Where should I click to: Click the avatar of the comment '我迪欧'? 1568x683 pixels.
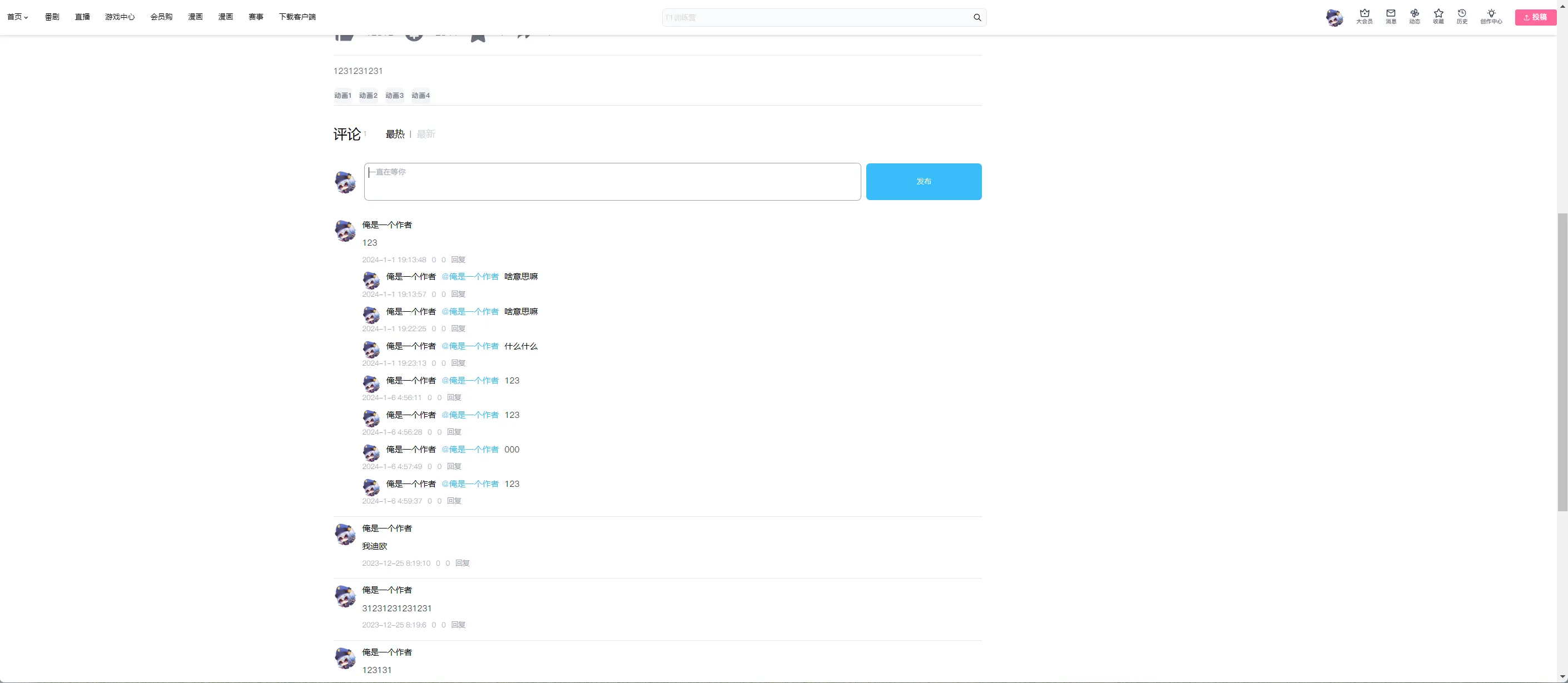[345, 534]
